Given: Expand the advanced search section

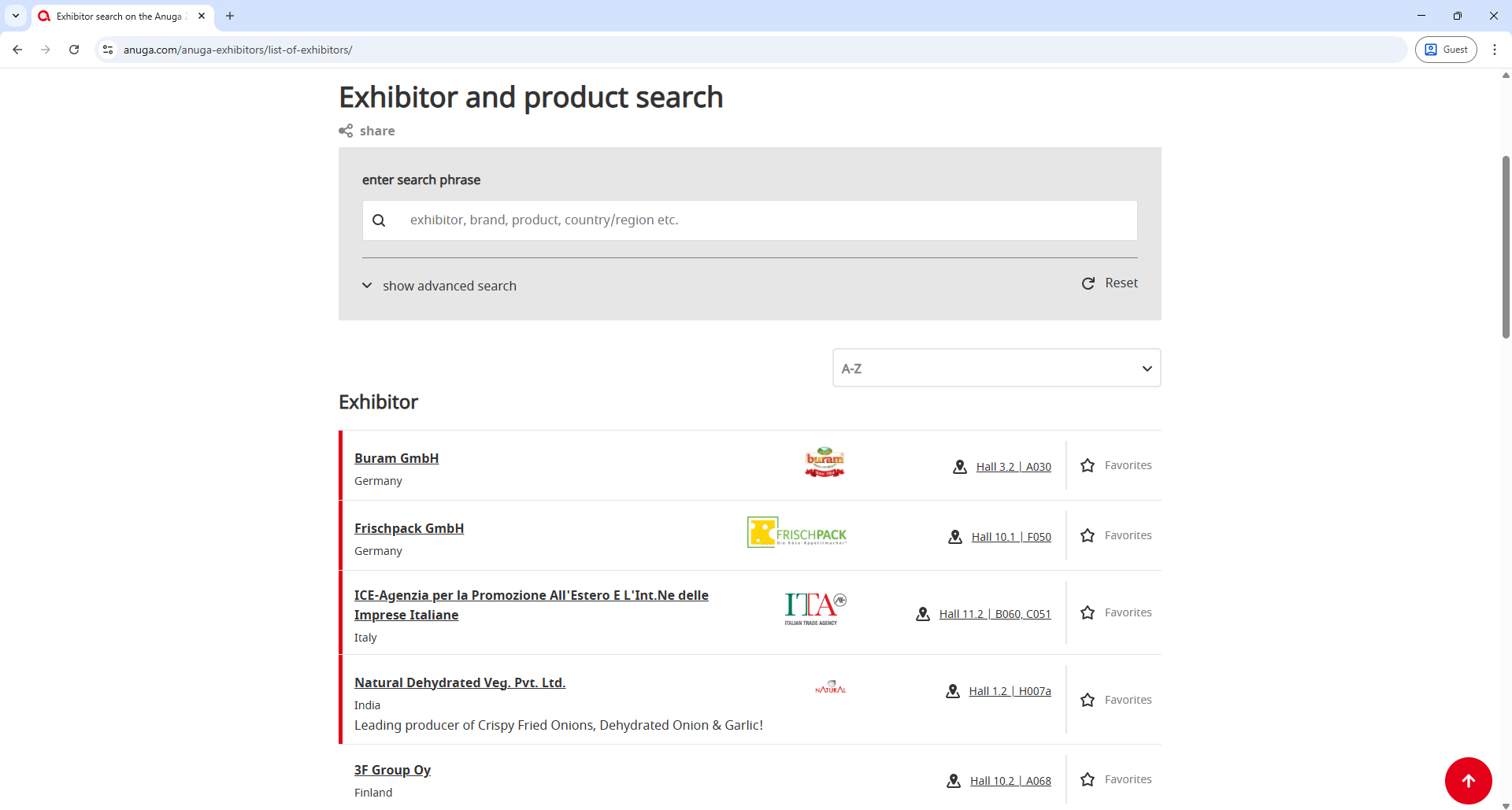Looking at the screenshot, I should [x=438, y=285].
